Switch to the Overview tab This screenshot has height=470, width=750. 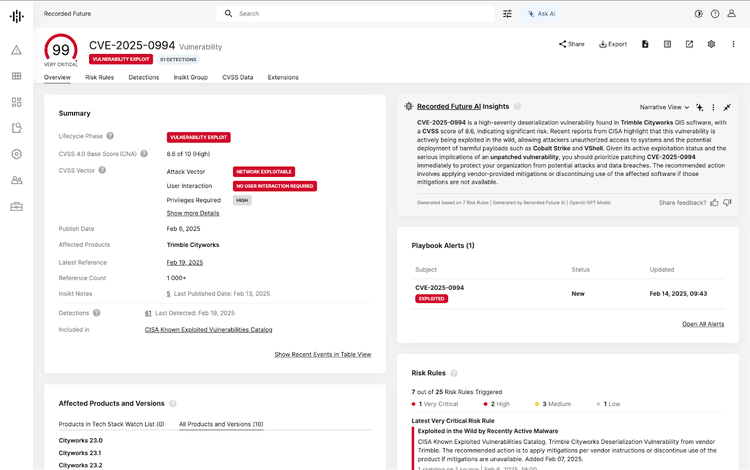coord(57,77)
